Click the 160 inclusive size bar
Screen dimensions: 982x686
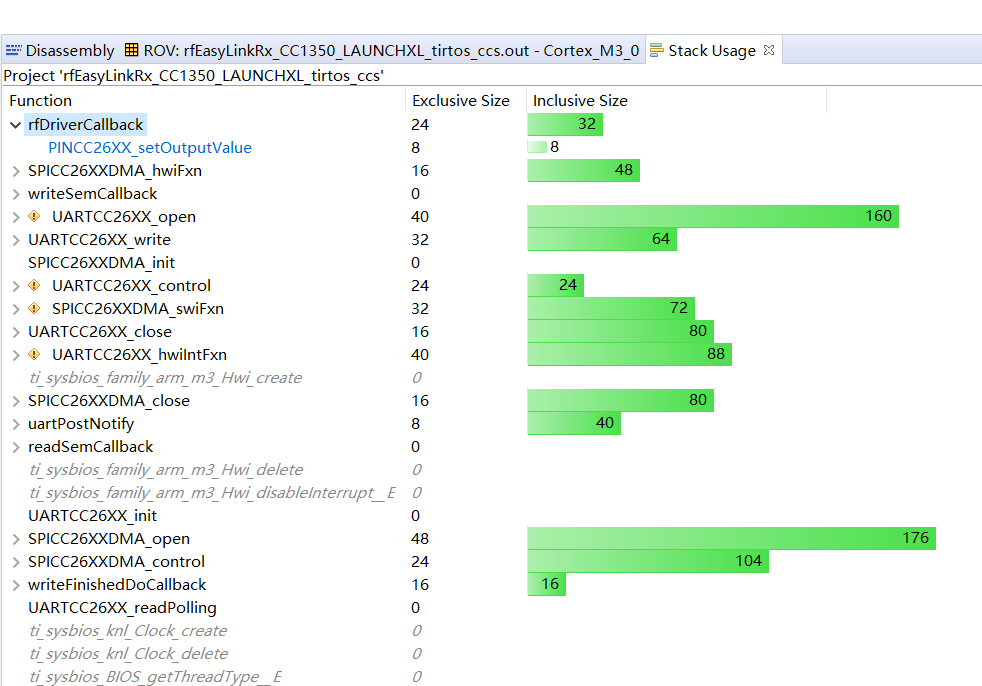coord(713,216)
